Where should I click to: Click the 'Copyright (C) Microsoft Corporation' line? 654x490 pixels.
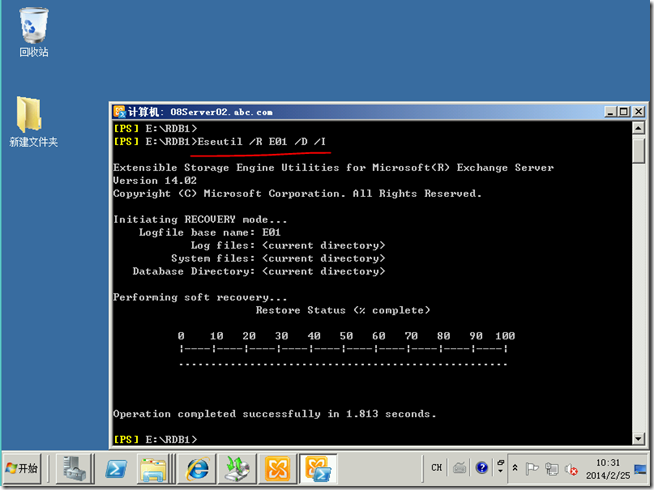(x=297, y=193)
